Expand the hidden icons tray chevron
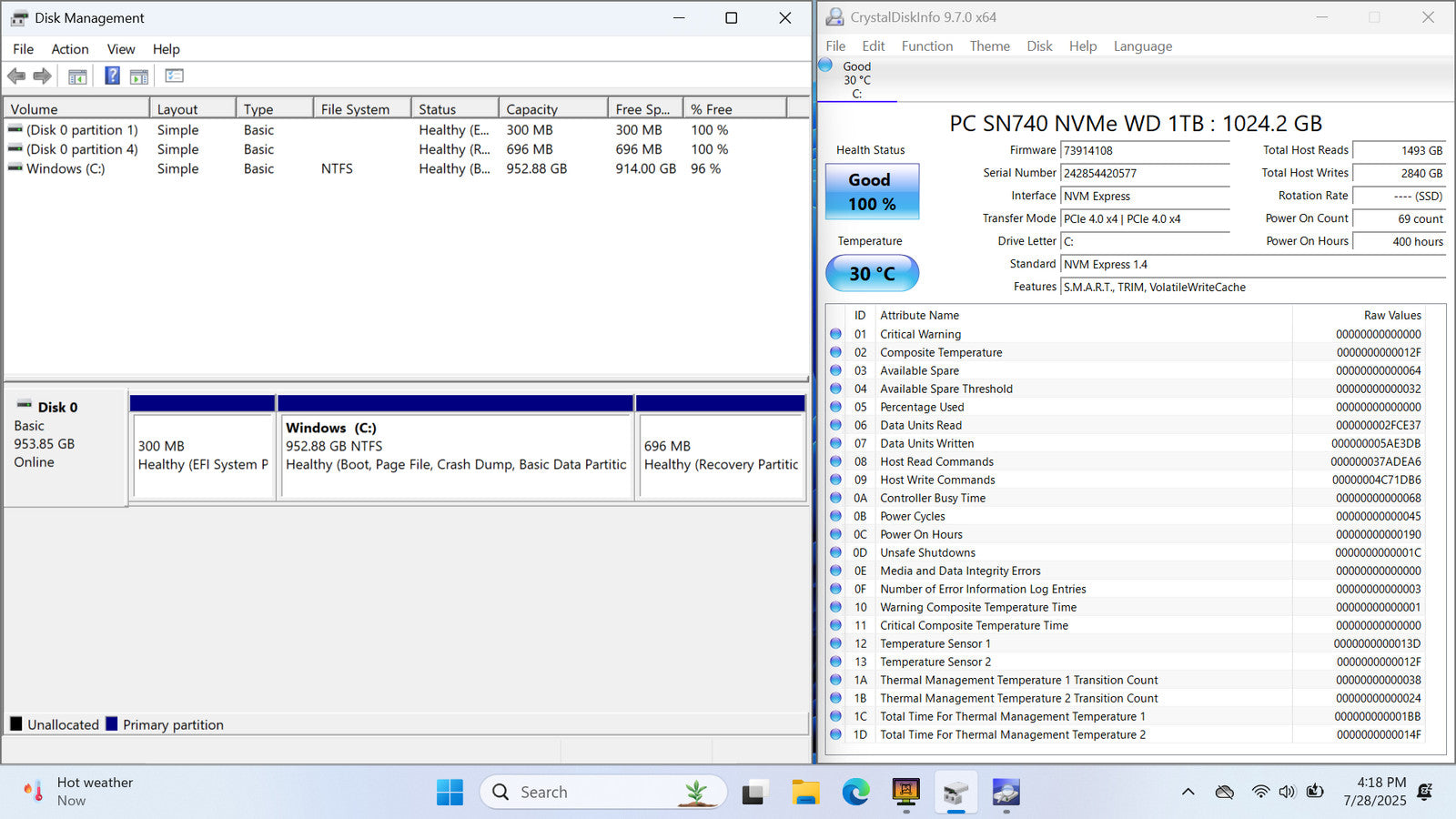 [1188, 793]
